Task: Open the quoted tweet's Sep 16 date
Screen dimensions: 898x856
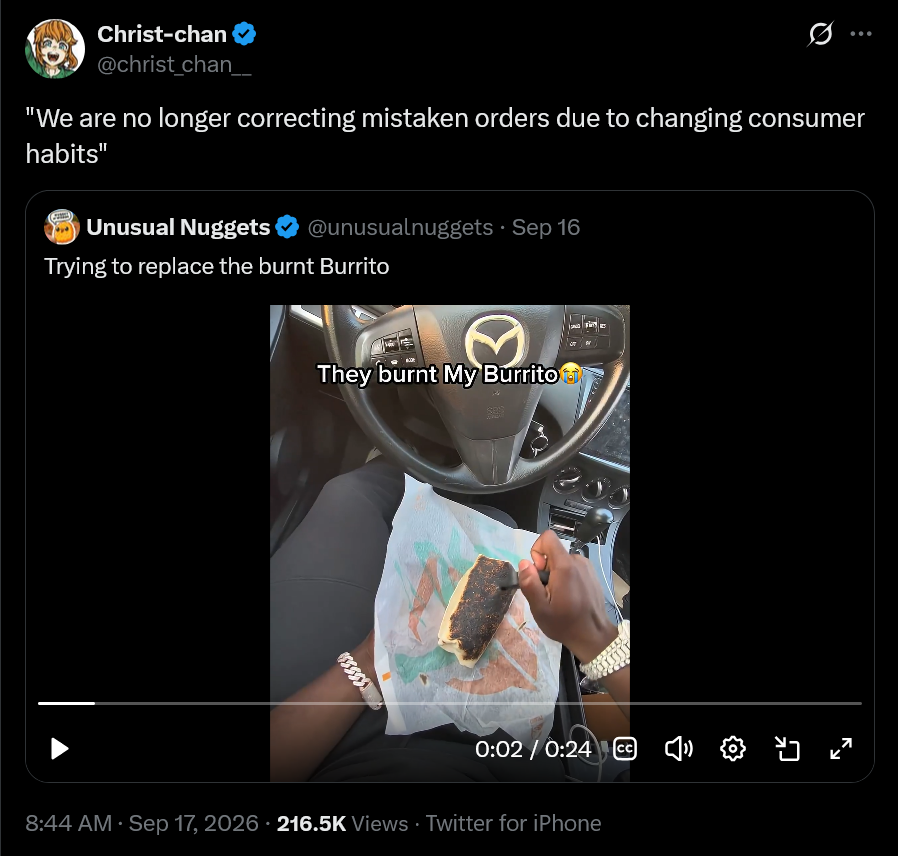Action: [x=546, y=227]
